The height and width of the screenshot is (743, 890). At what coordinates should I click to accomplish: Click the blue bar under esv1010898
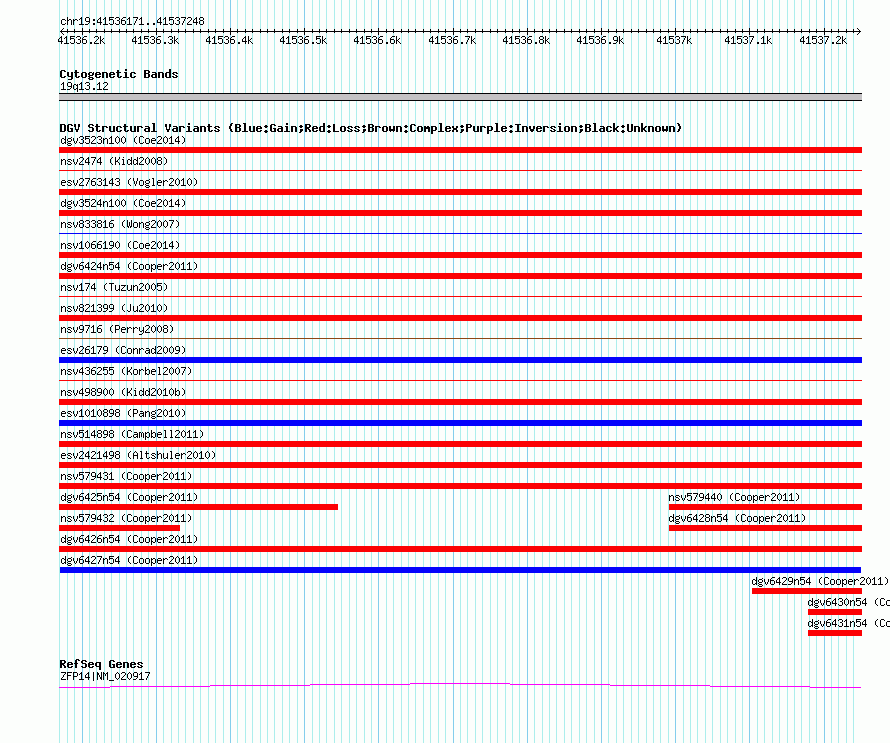tap(460, 423)
